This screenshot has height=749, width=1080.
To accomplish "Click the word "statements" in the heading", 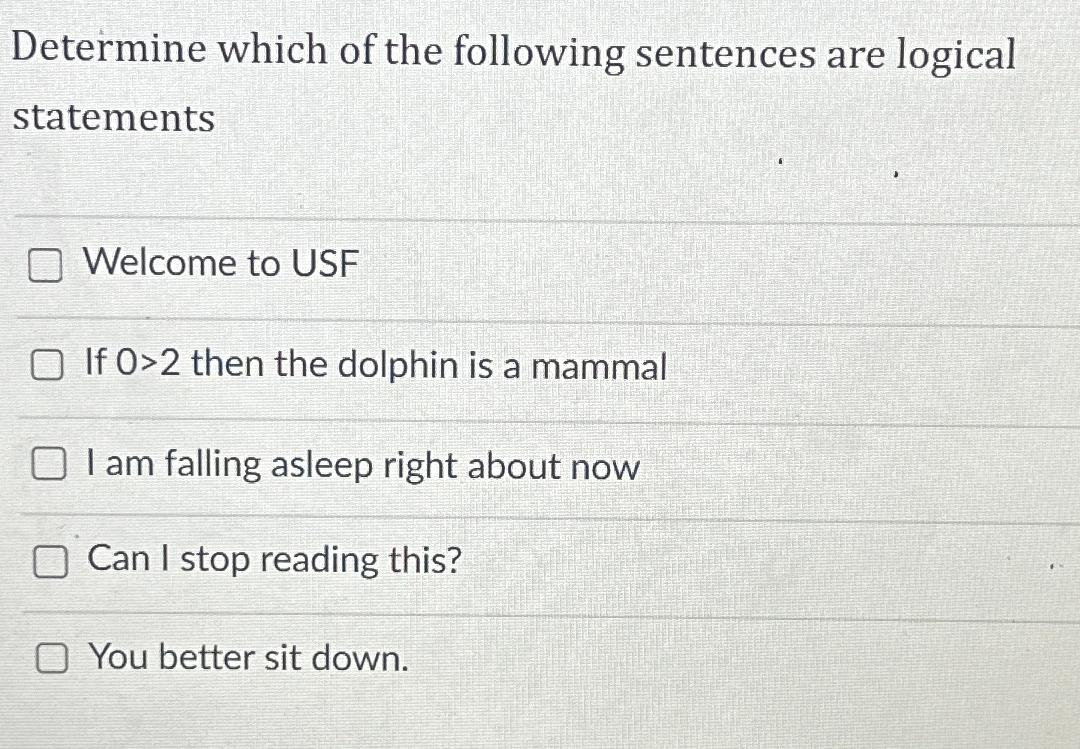I will pos(113,118).
